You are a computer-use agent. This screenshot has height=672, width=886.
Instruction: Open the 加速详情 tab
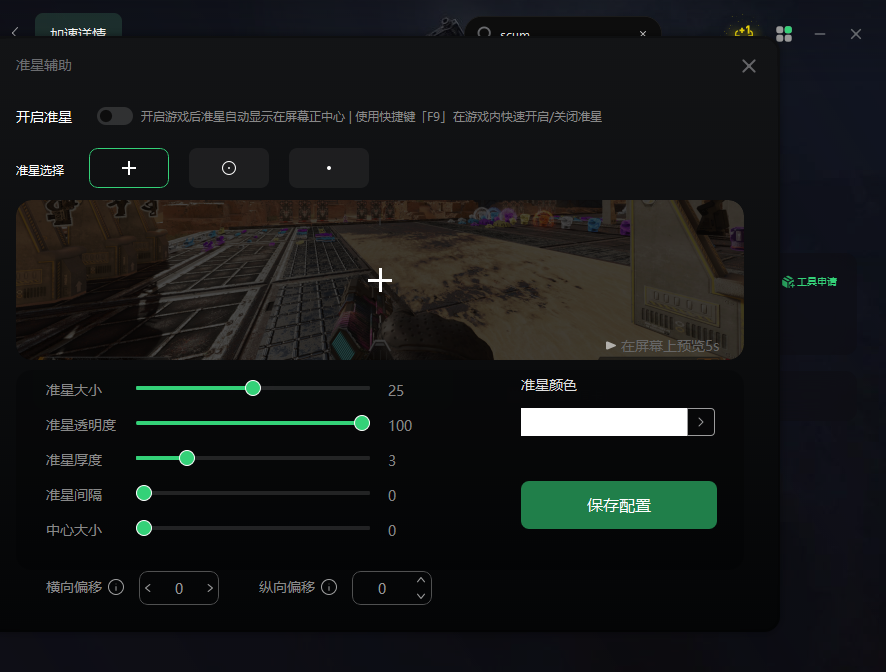click(x=78, y=30)
